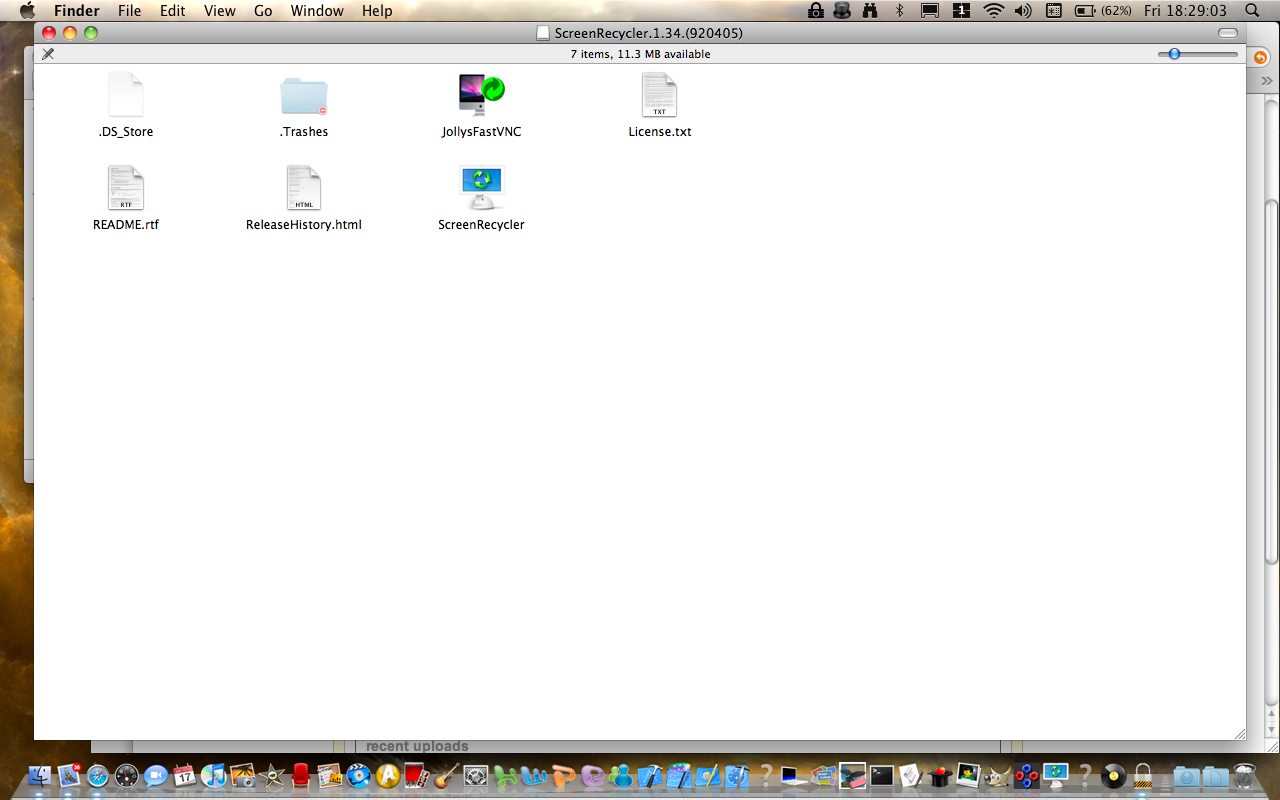The height and width of the screenshot is (800, 1280).
Task: Open iChat from the Dock
Action: click(155, 775)
